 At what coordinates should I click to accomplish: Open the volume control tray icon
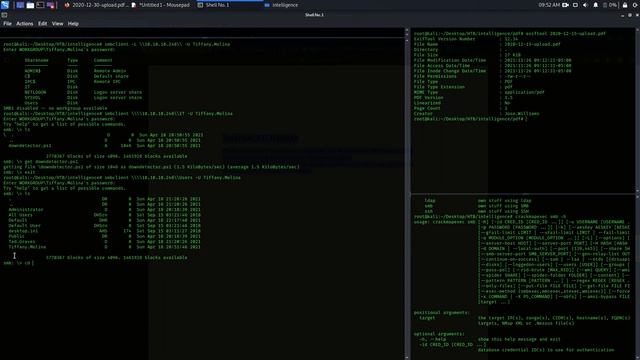pyautogui.click(x=585, y=5)
